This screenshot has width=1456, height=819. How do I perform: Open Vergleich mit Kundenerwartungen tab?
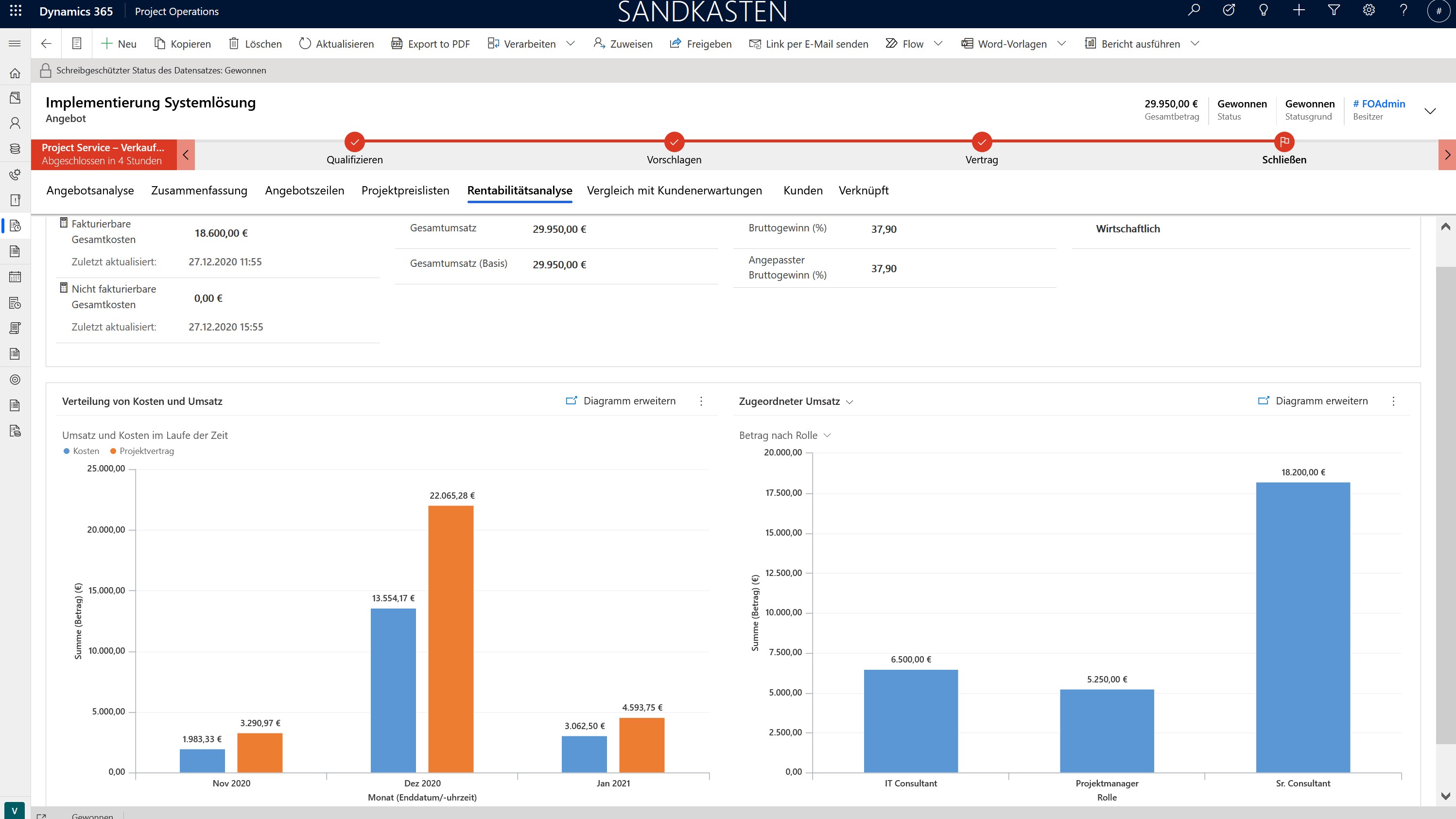click(675, 191)
